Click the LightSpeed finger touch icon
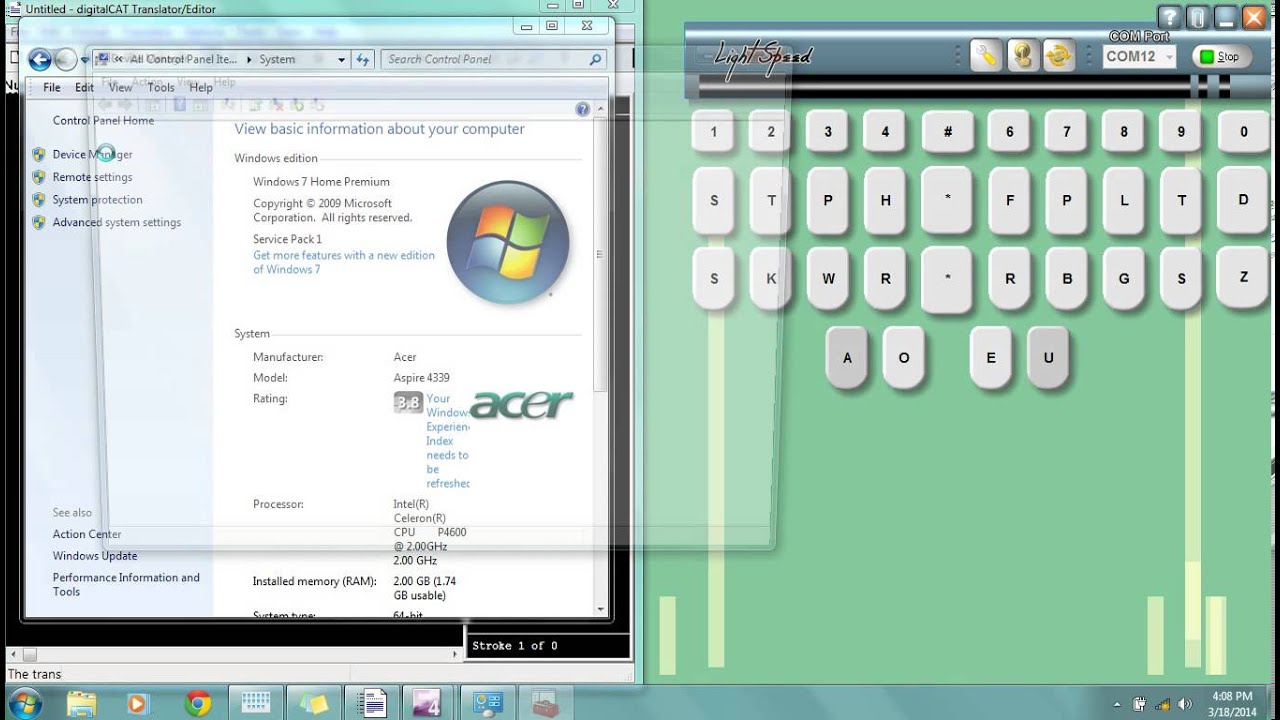The image size is (1280, 720). (x=1022, y=56)
